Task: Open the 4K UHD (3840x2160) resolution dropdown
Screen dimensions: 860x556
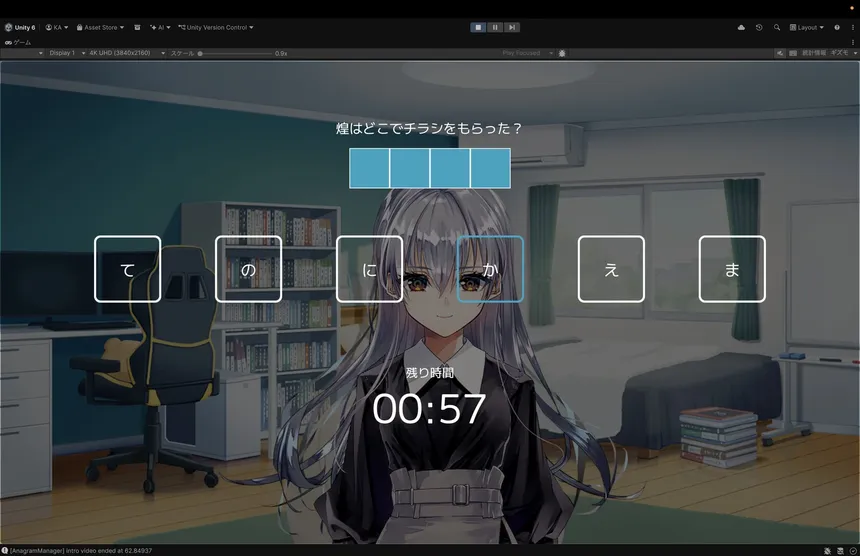Action: point(126,53)
